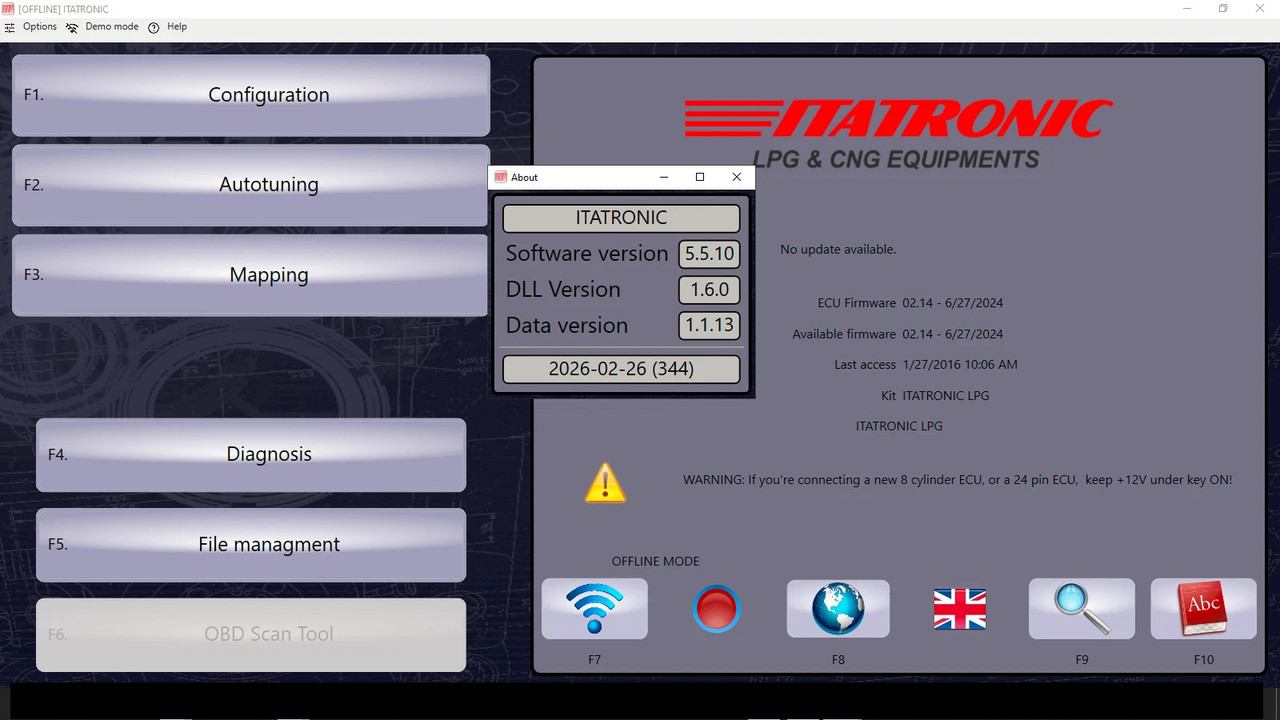Click the 2026-02-26 (344) build label
The width and height of the screenshot is (1280, 720).
click(621, 369)
